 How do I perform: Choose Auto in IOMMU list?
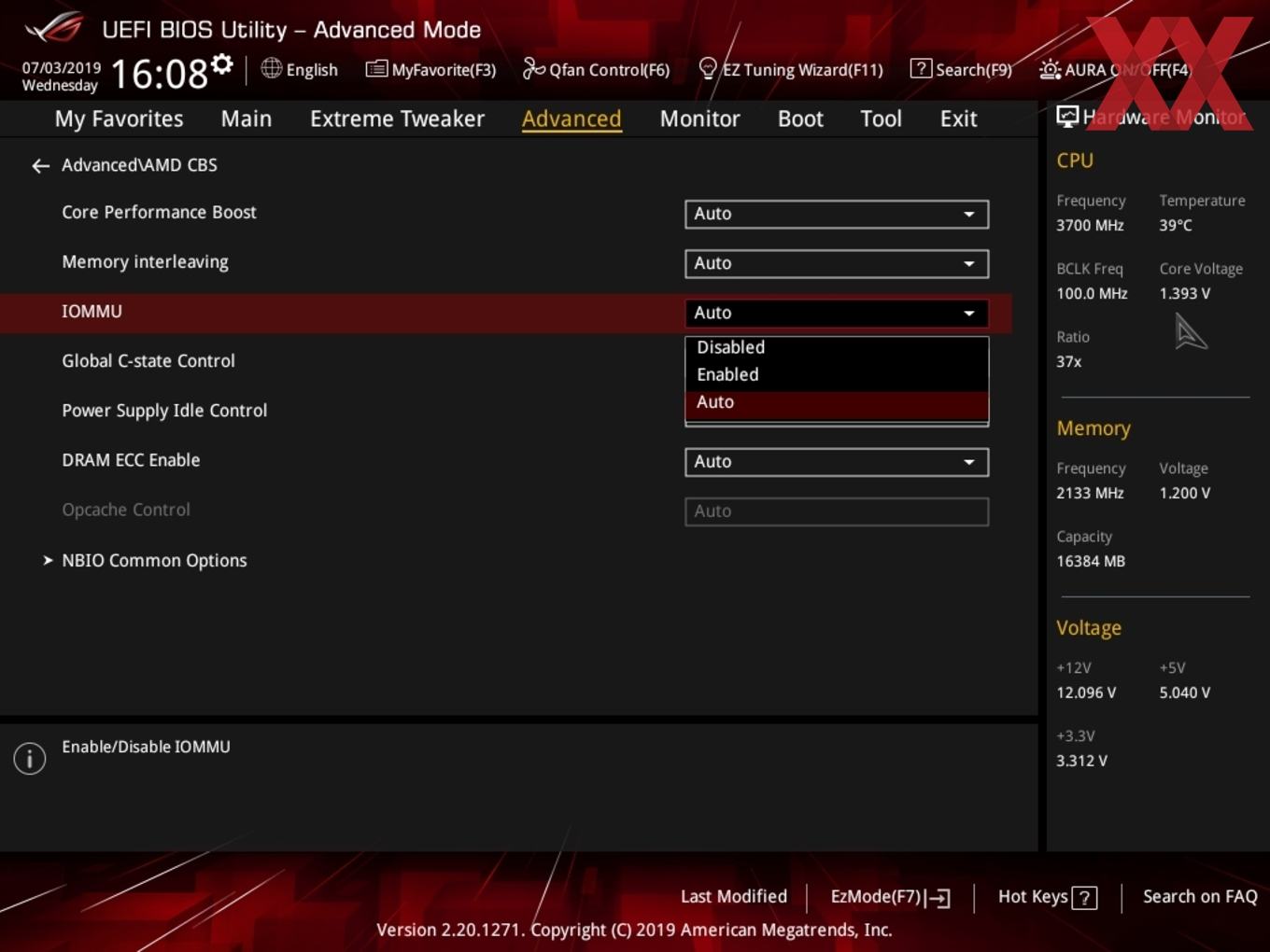tap(837, 402)
